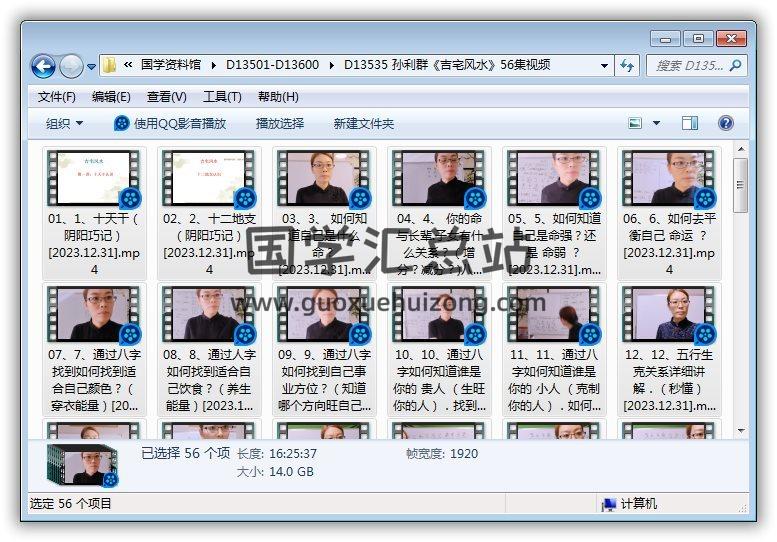Click the Back navigation arrow
Screen dimensions: 777x542
point(43,66)
